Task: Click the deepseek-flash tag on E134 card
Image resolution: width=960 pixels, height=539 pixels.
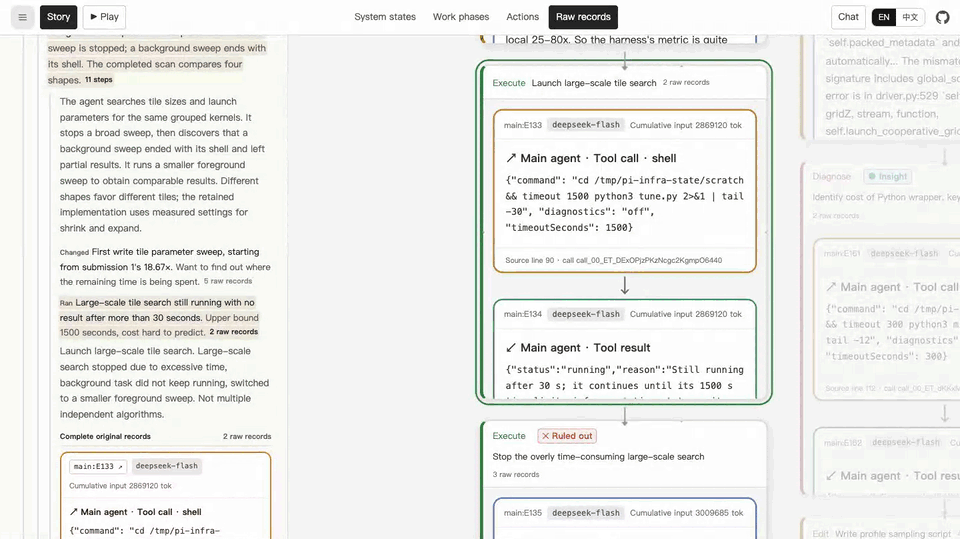Action: (x=586, y=314)
